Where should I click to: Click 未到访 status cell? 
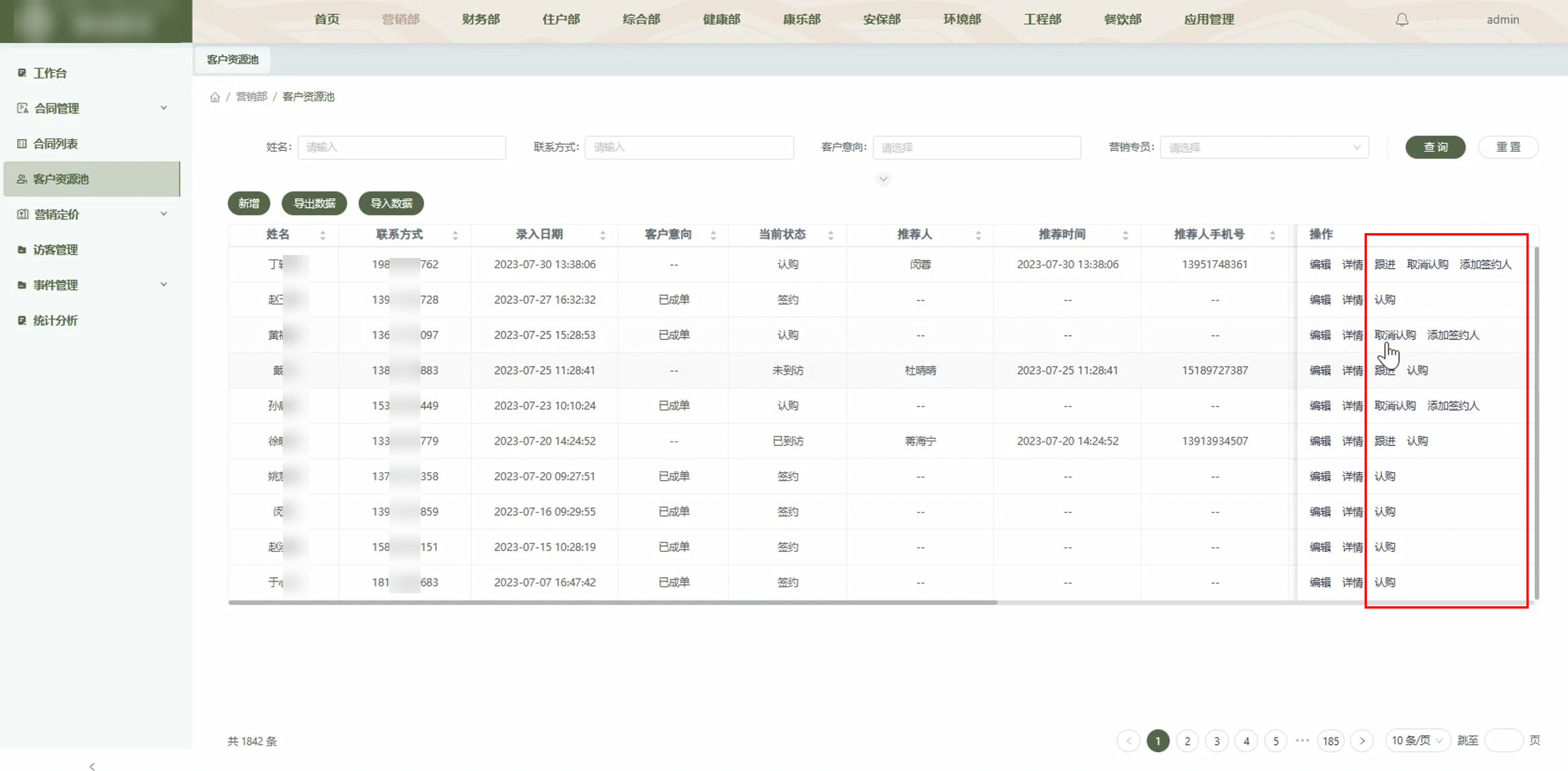click(788, 370)
